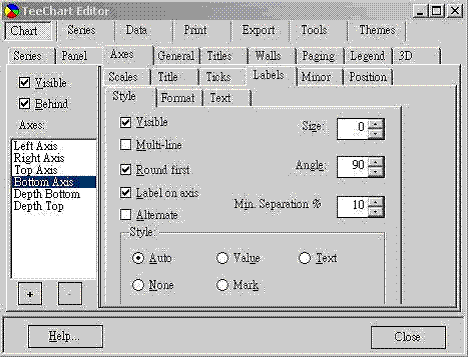Viewport: 468px width, 360px height.
Task: Open the Series main tab
Action: coord(81,30)
